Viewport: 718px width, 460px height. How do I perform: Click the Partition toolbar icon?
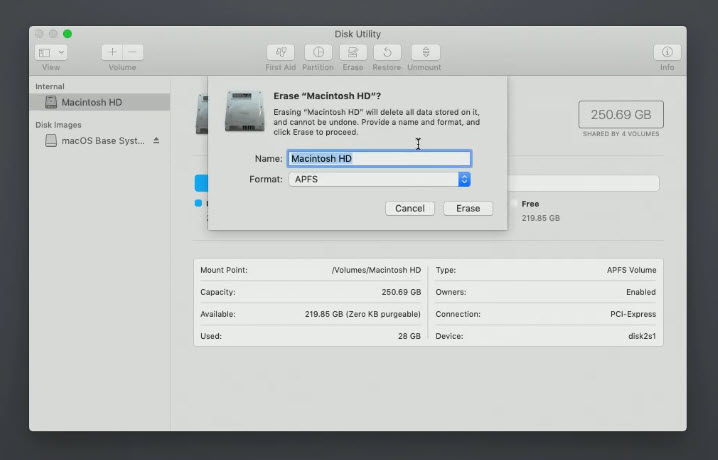pos(318,52)
